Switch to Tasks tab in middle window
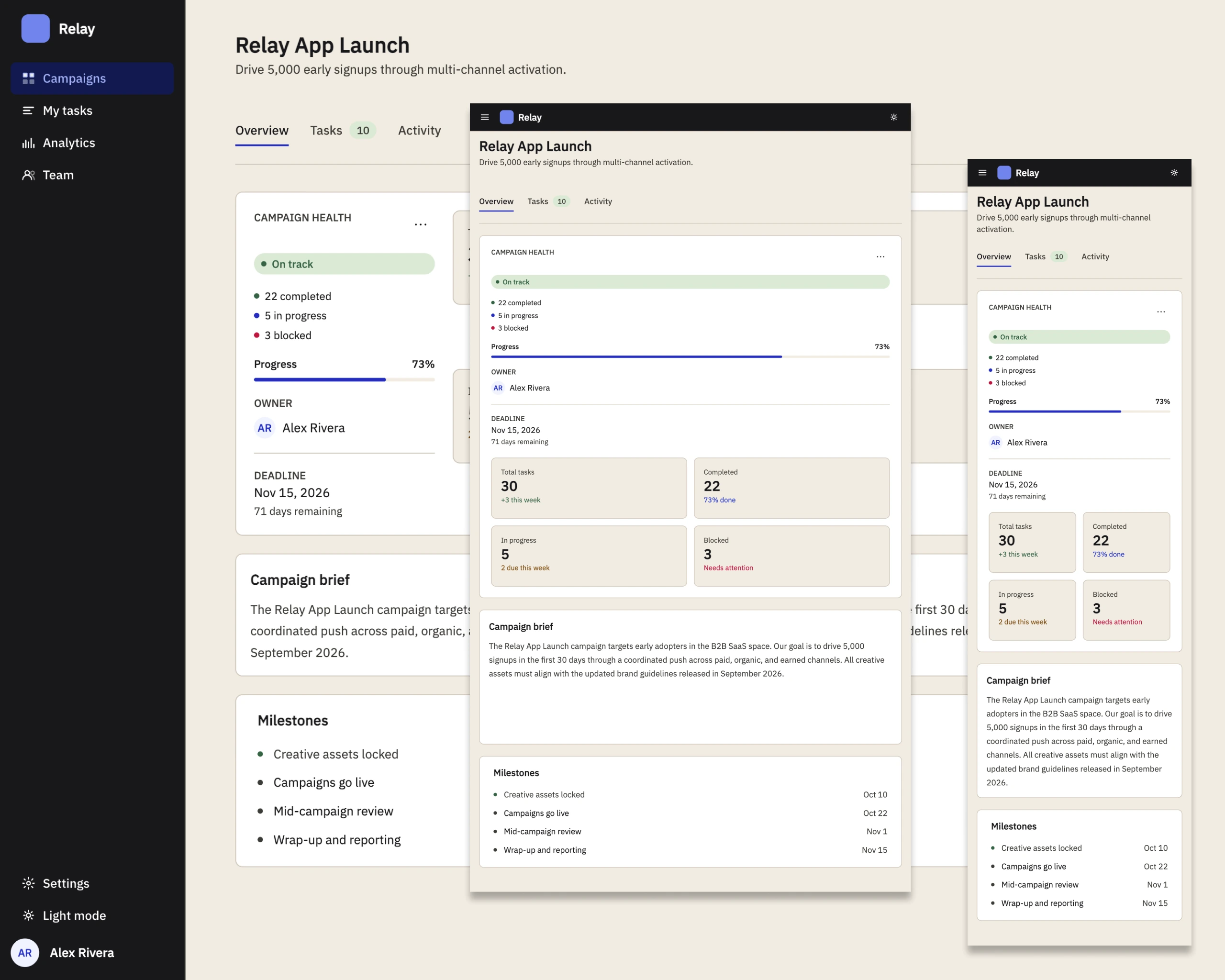Image resolution: width=1225 pixels, height=980 pixels. (x=548, y=201)
